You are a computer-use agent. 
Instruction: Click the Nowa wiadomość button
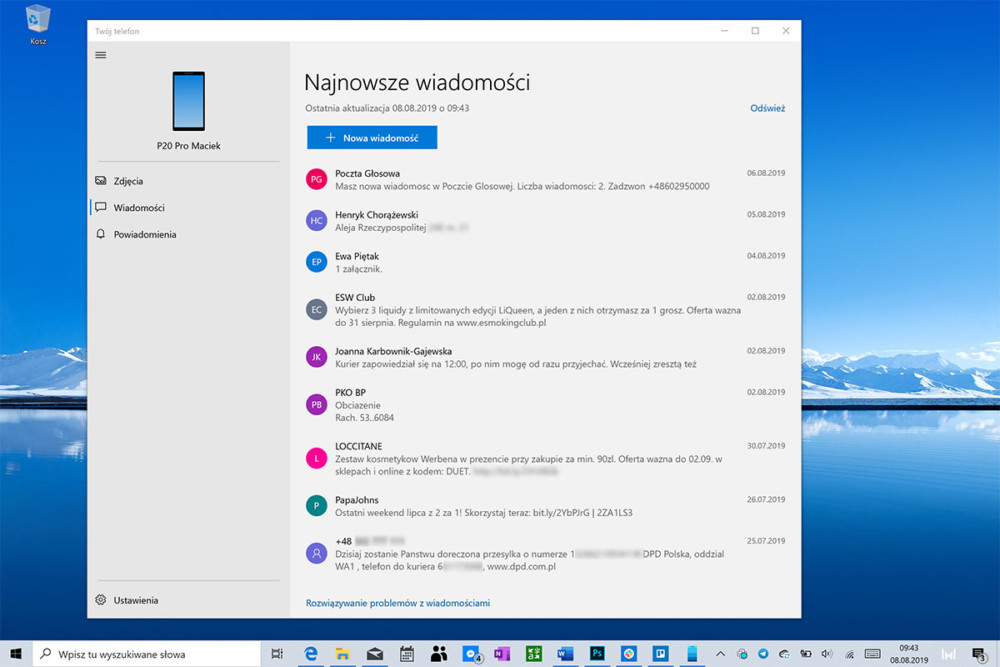pos(372,138)
